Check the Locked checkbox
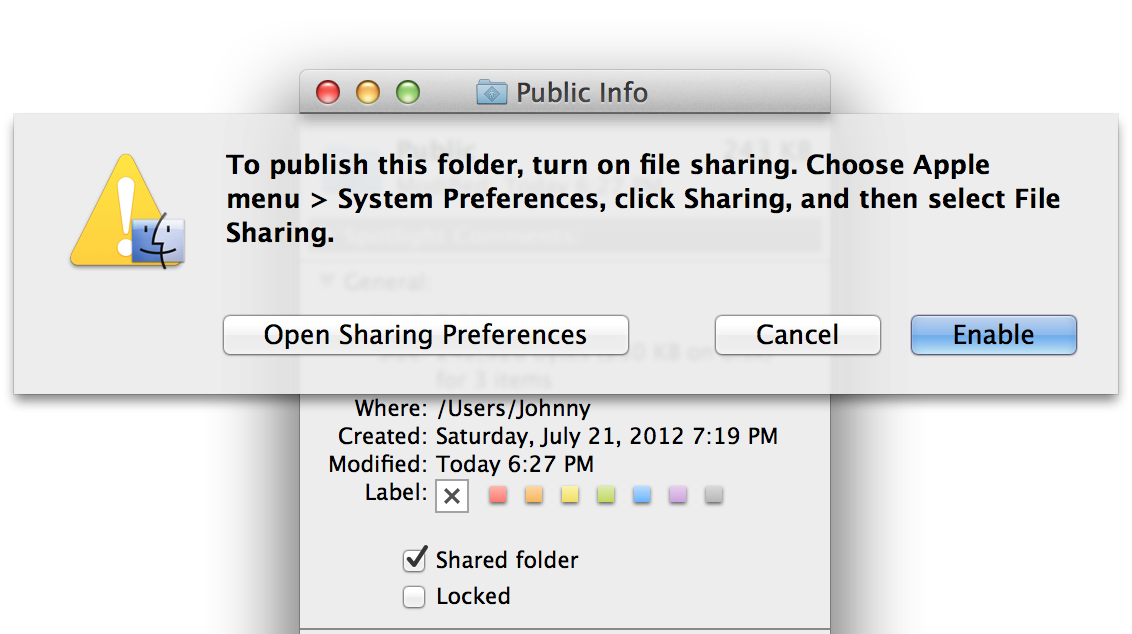This screenshot has height=634, width=1132. (x=414, y=596)
